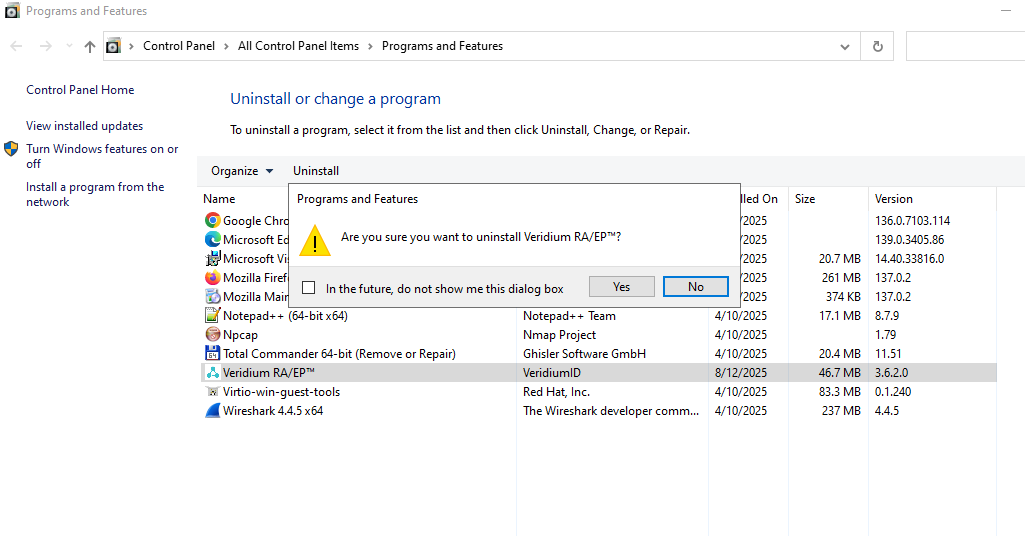Click the Total Commander floppy icon

pos(212,354)
